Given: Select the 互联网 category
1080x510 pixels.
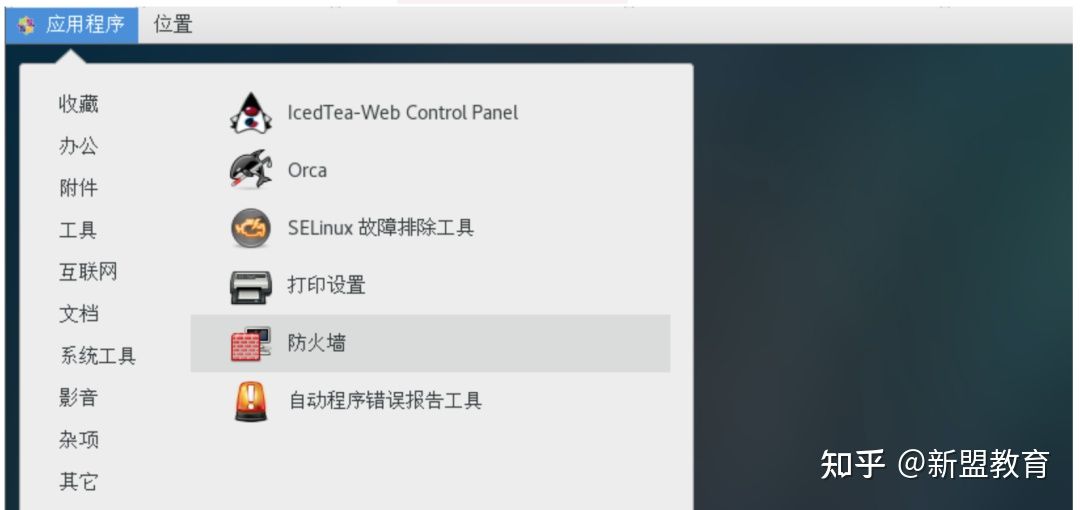Looking at the screenshot, I should 88,272.
